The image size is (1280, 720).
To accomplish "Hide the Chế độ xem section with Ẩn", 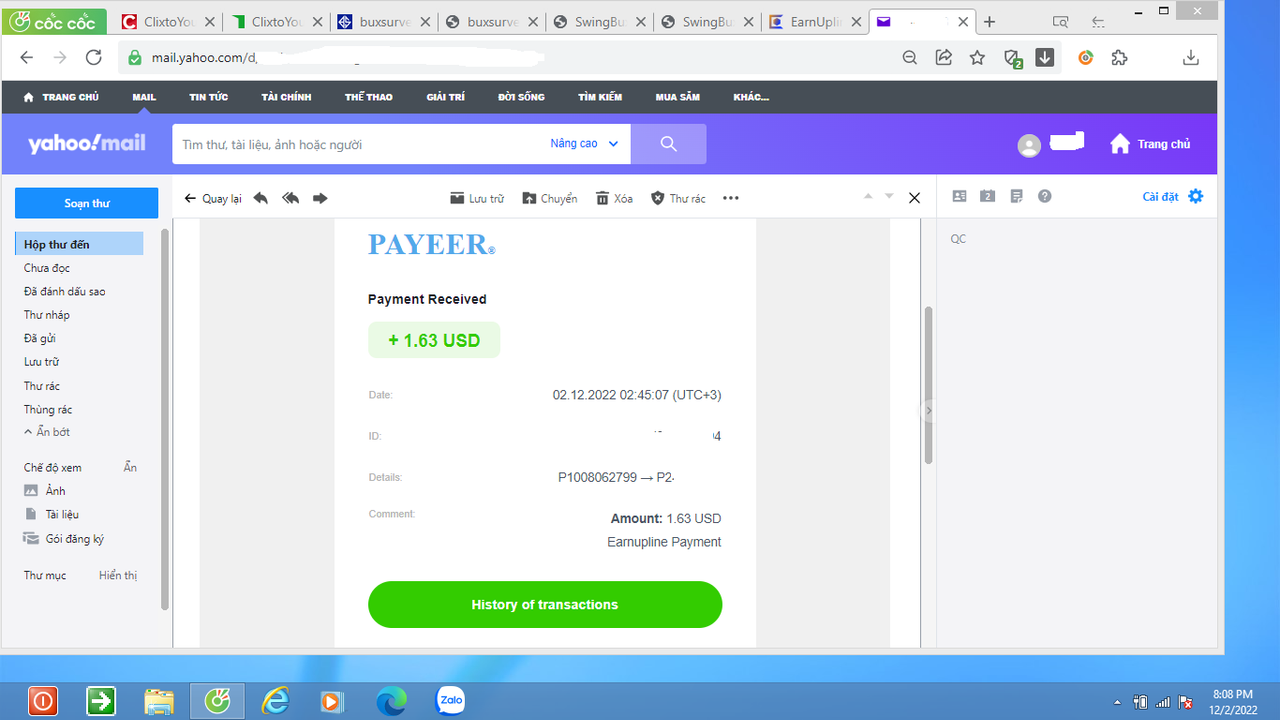I will pyautogui.click(x=130, y=468).
